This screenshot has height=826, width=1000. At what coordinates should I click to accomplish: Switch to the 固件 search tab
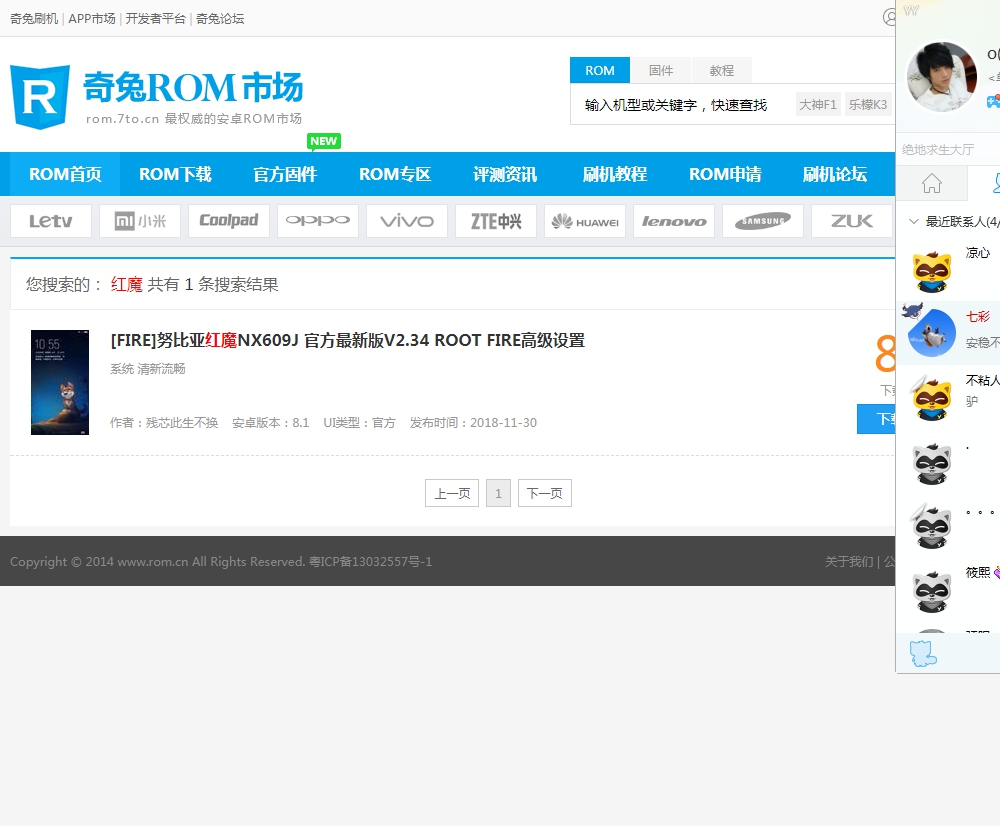(661, 70)
